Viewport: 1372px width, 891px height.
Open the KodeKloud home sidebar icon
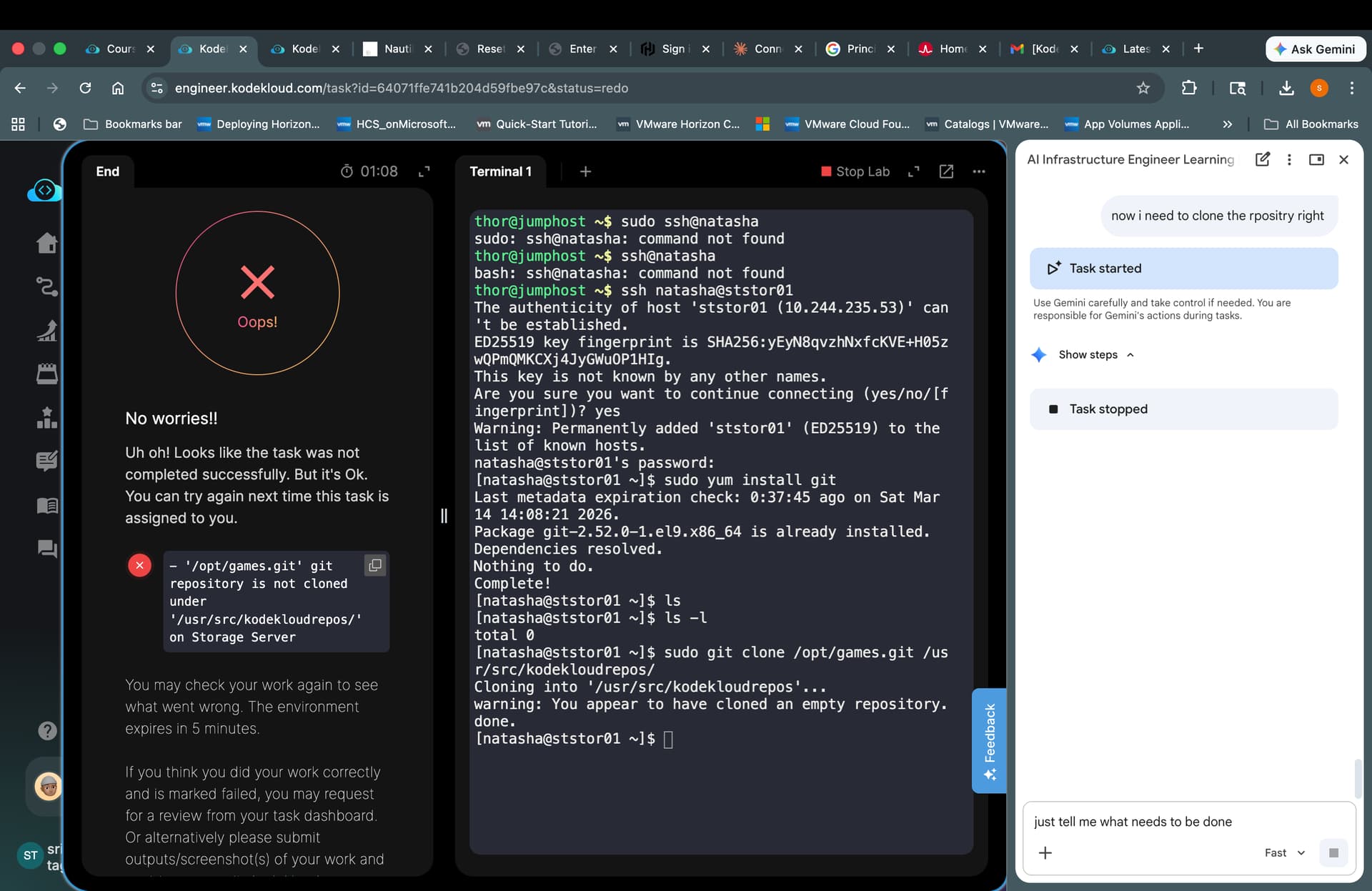47,243
